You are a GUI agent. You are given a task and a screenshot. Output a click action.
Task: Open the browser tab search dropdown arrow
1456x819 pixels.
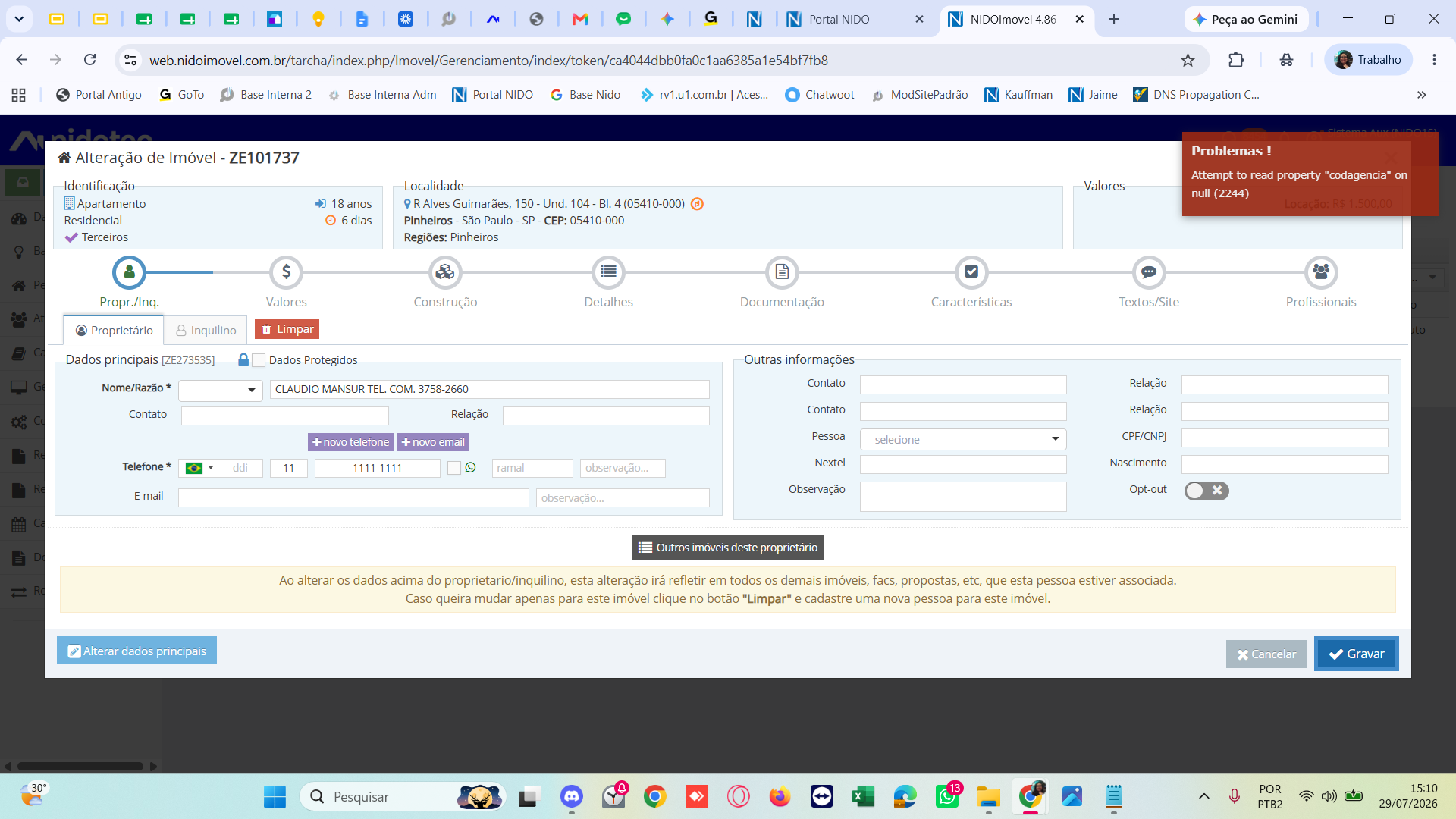pyautogui.click(x=19, y=19)
